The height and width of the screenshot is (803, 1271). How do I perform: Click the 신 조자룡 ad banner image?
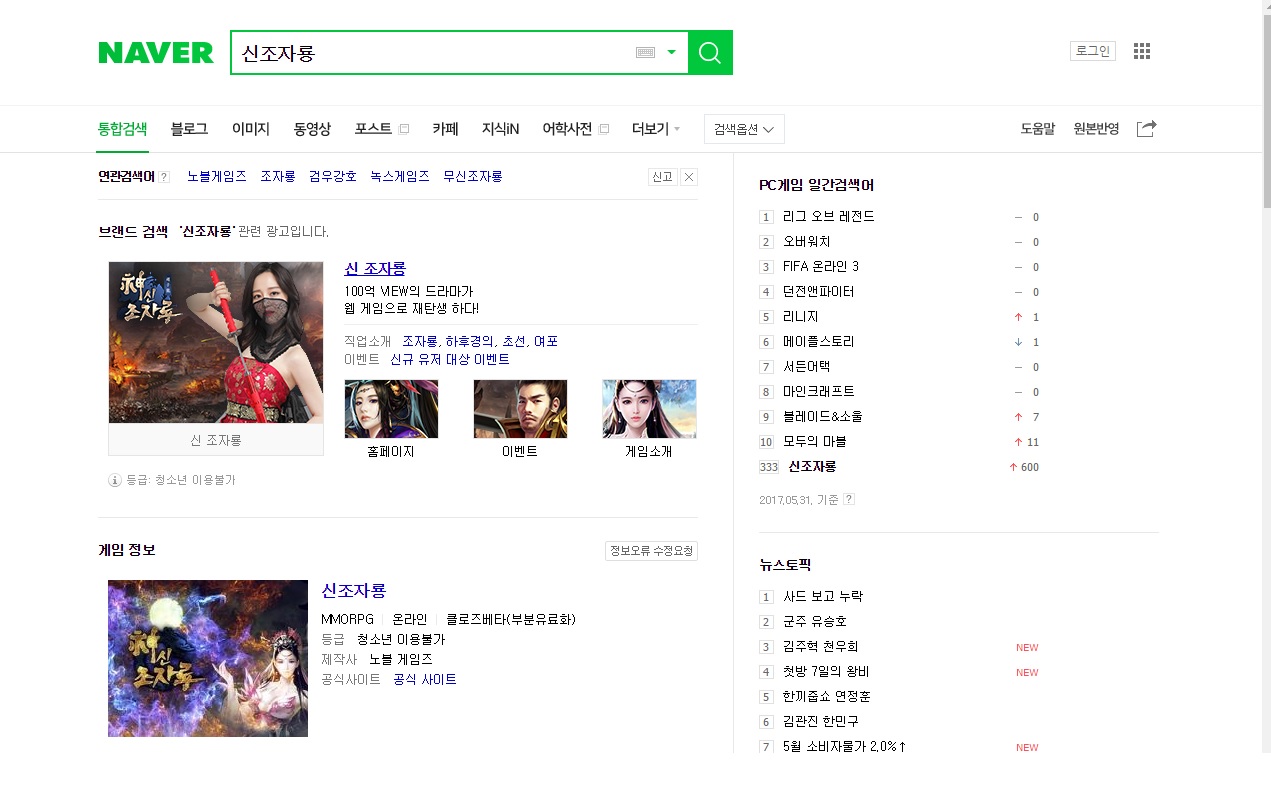pyautogui.click(x=216, y=342)
